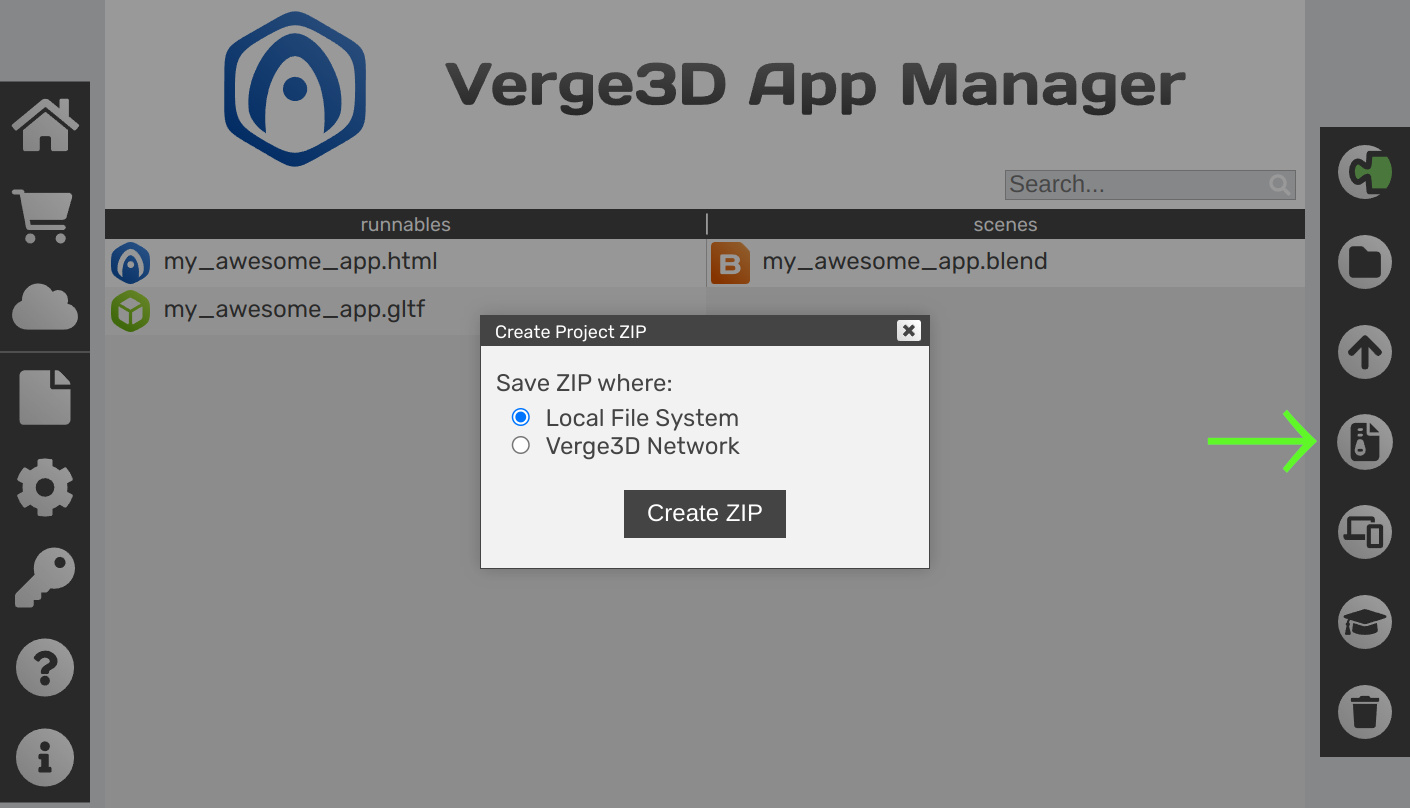The width and height of the screenshot is (1410, 808).
Task: Open my_awesome_app.html runnable
Action: [301, 262]
